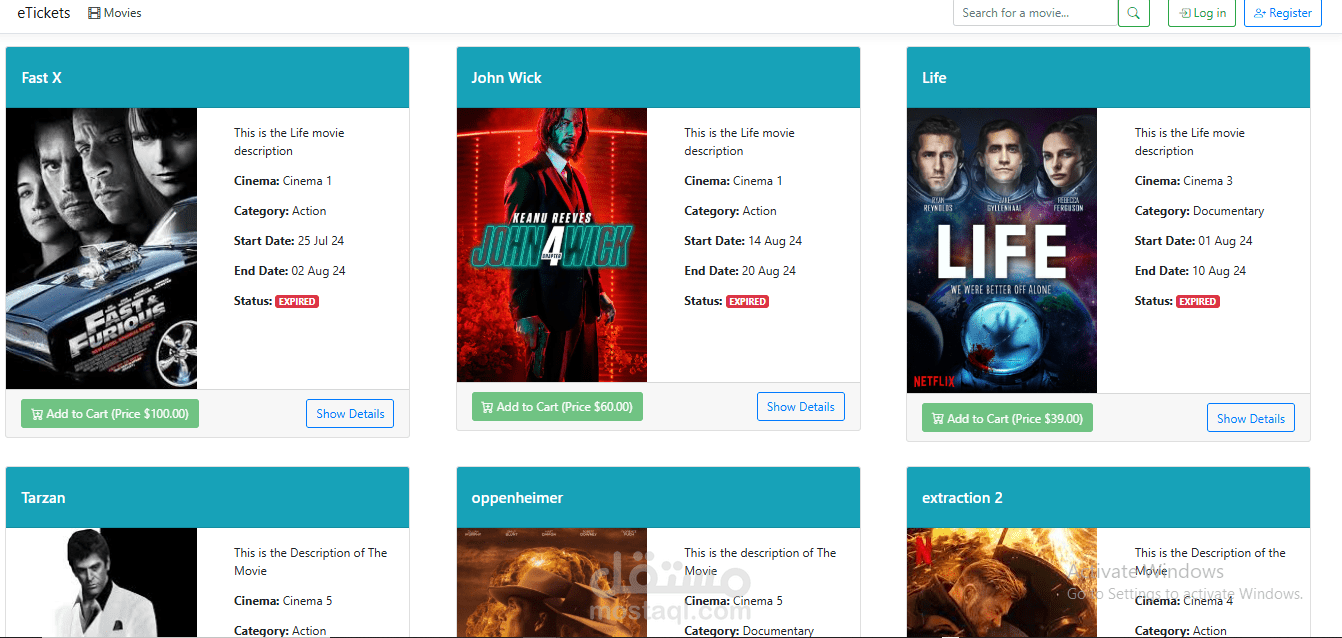Click the Life card title
Image resolution: width=1342 pixels, height=638 pixels.
[x=934, y=78]
